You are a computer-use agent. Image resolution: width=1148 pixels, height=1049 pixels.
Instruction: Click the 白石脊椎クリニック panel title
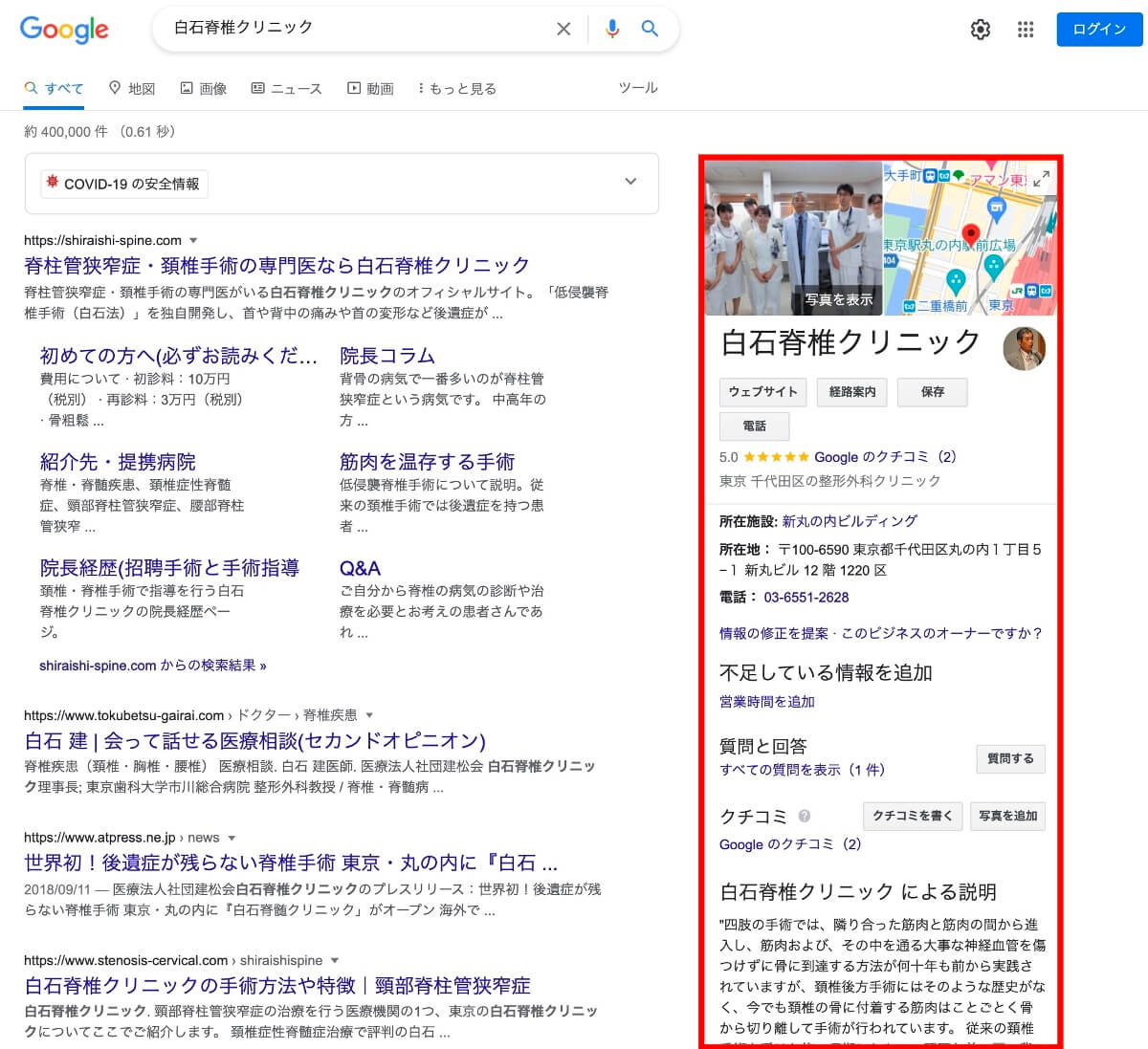(850, 342)
